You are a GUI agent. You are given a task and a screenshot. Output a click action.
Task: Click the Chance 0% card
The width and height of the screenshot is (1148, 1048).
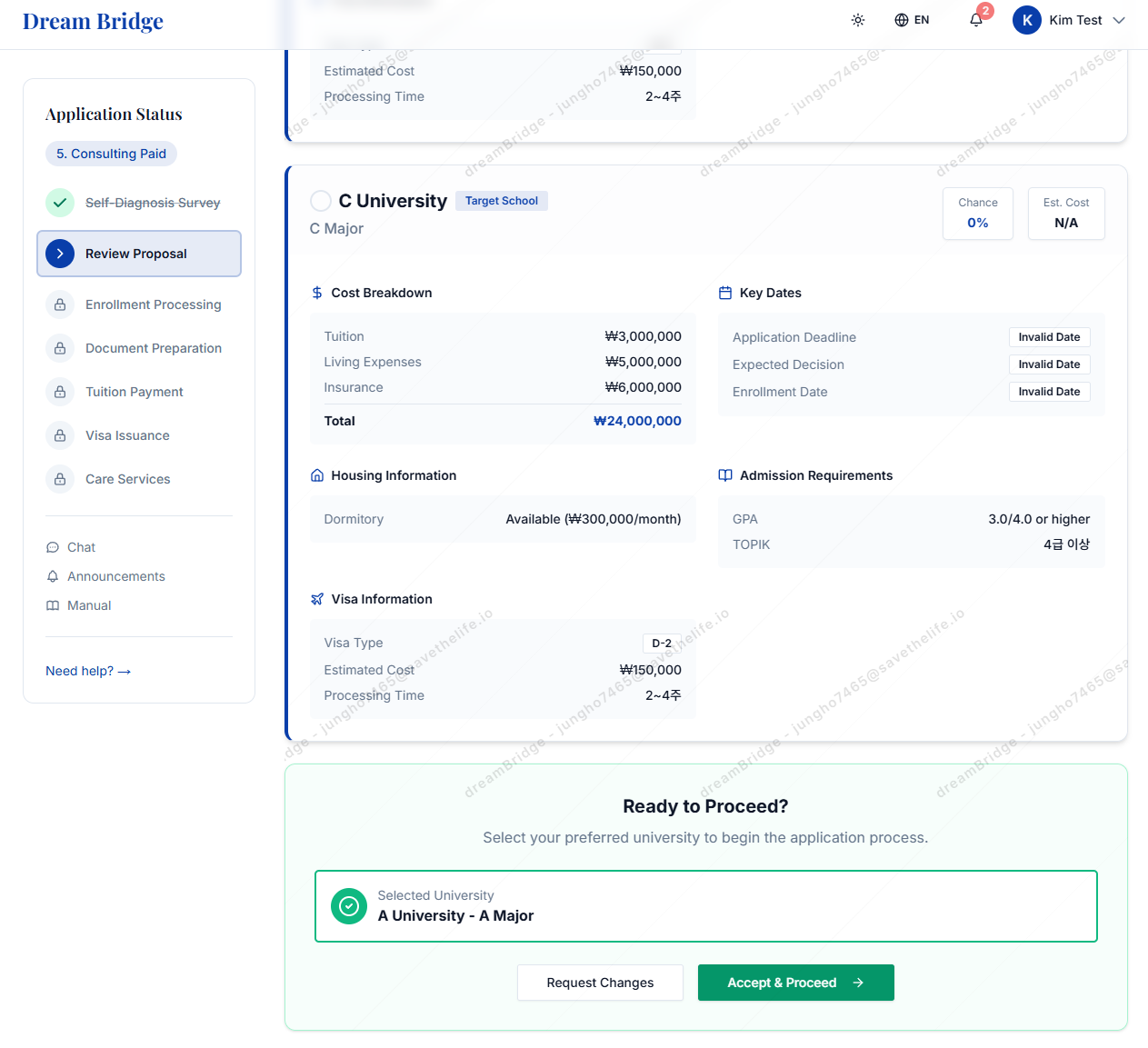978,214
